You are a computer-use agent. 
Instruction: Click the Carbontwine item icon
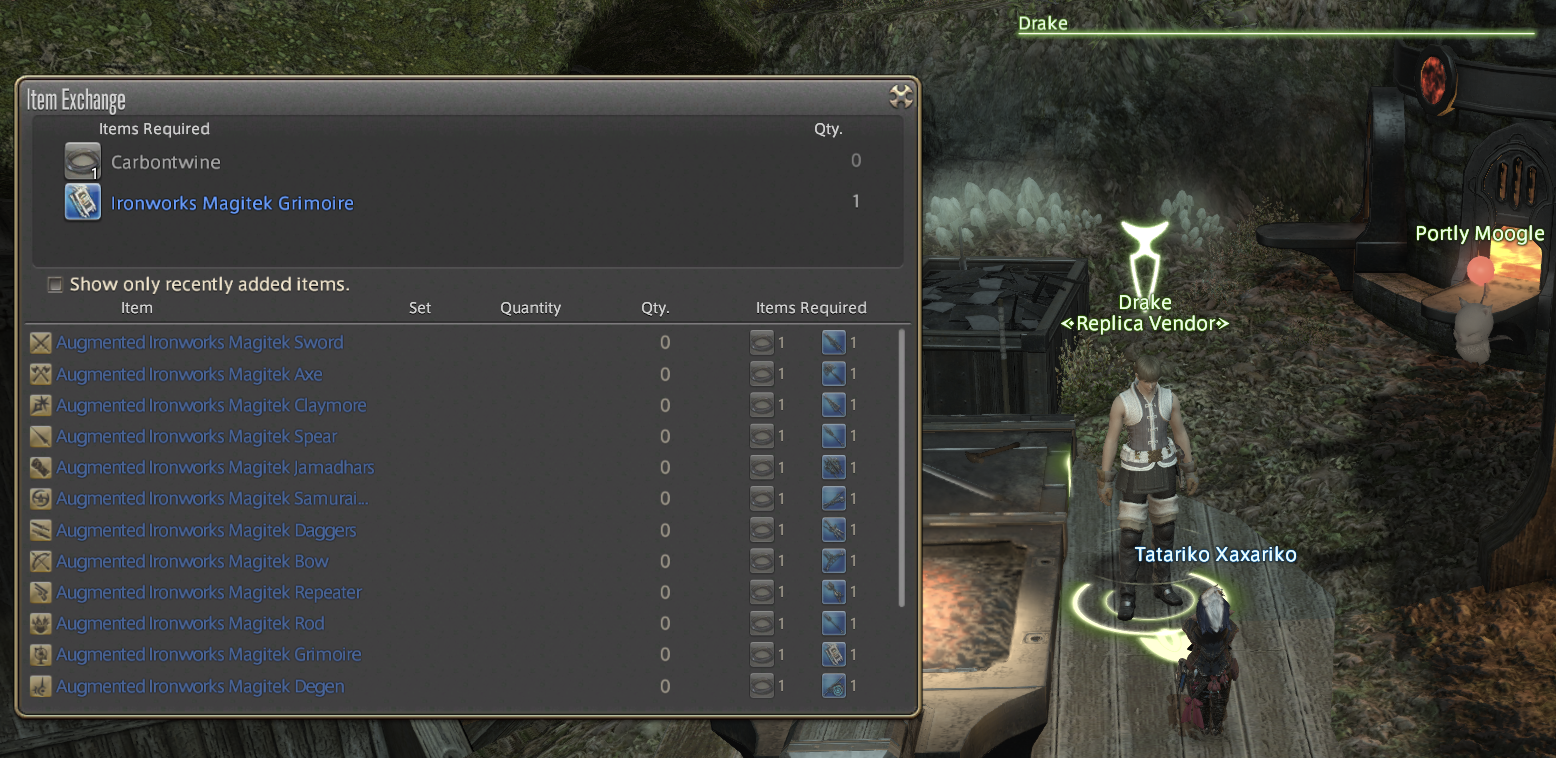[x=82, y=161]
